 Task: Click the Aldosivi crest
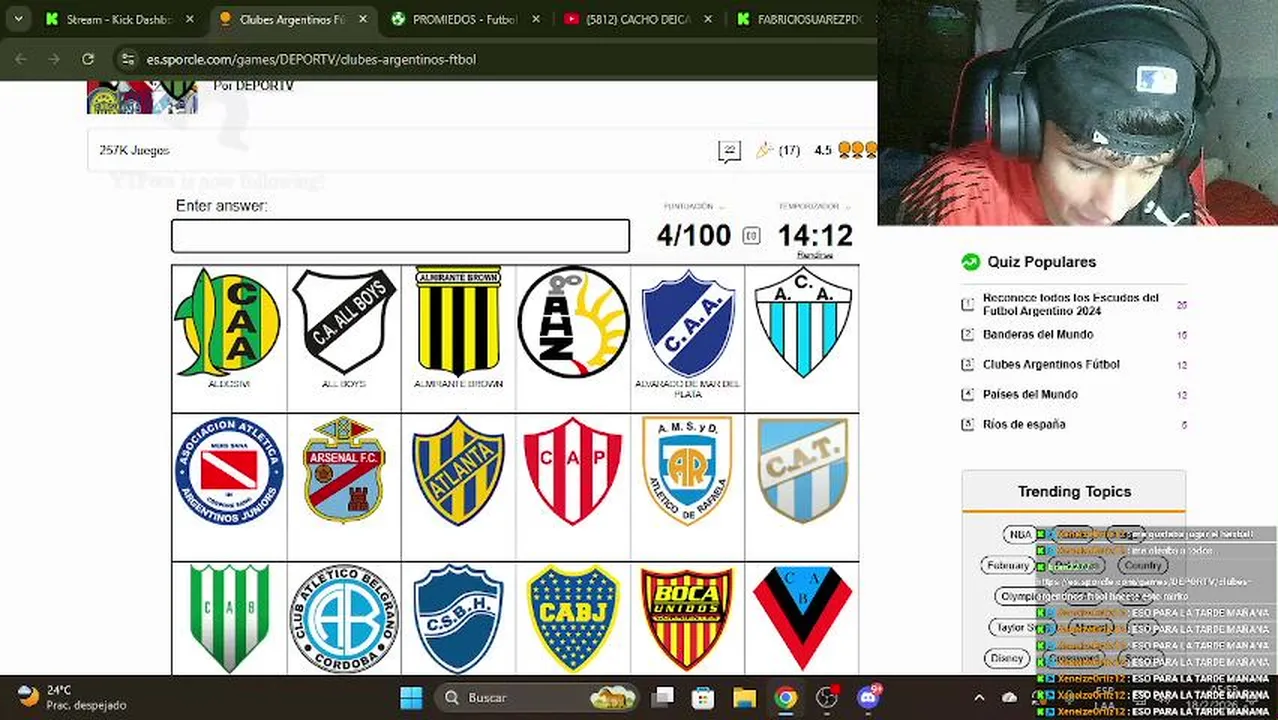click(228, 323)
